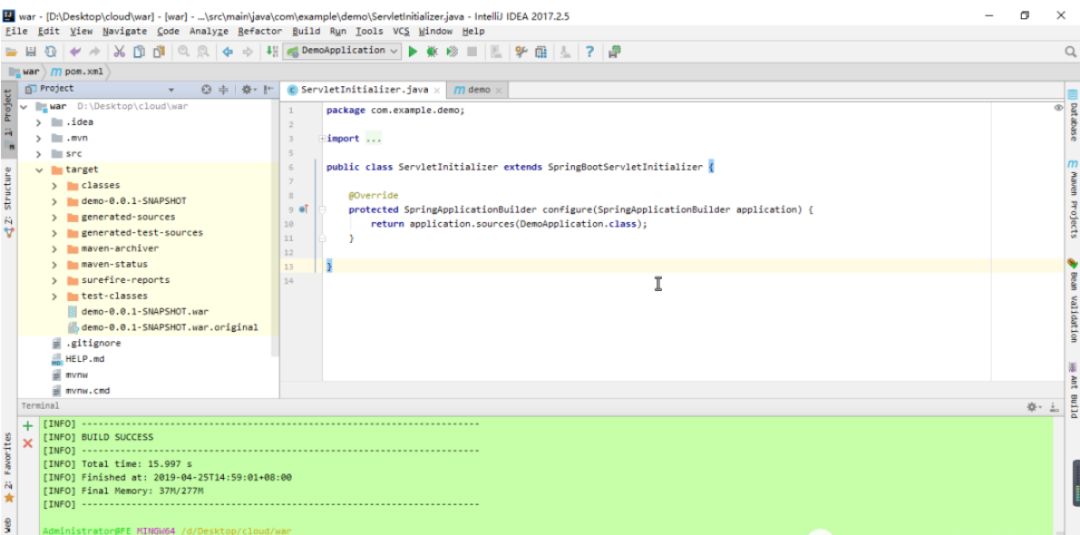Click the Save All toolbar icon
Image resolution: width=1080 pixels, height=535 pixels.
[31, 51]
